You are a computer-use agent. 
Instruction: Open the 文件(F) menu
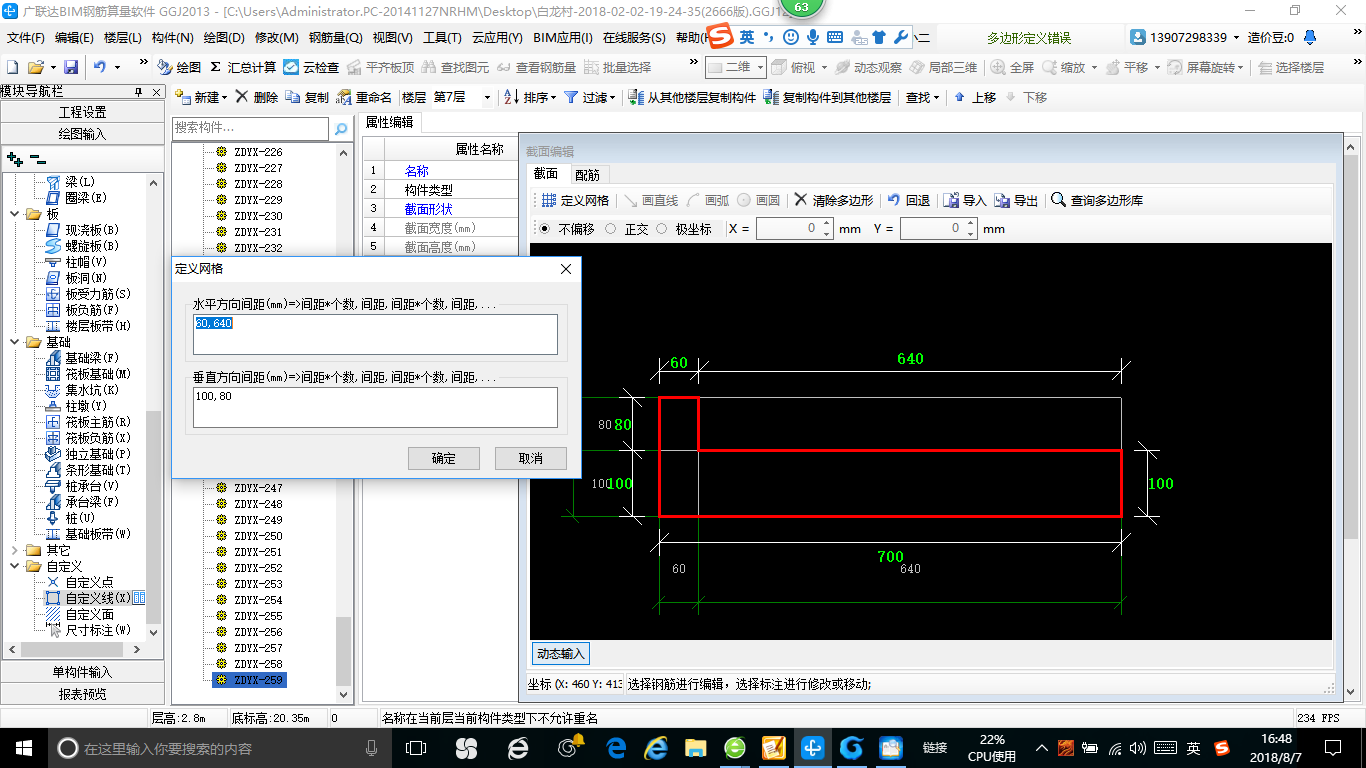[x=26, y=38]
